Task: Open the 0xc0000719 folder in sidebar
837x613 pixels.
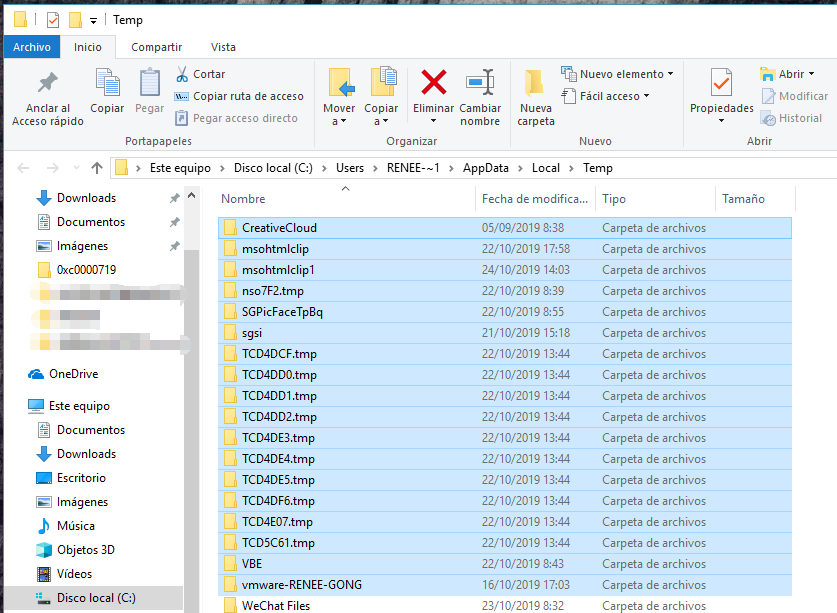Action: (86, 270)
